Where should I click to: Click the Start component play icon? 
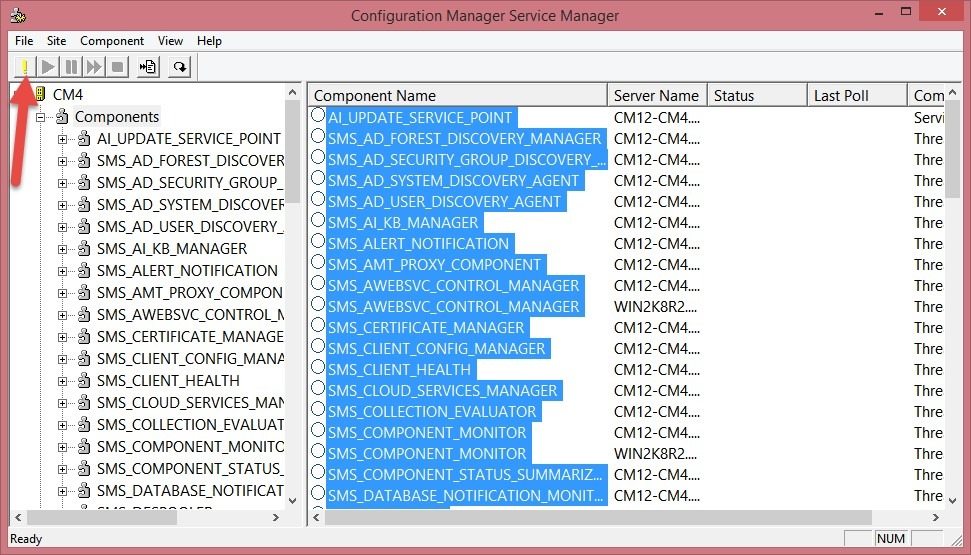coord(48,66)
